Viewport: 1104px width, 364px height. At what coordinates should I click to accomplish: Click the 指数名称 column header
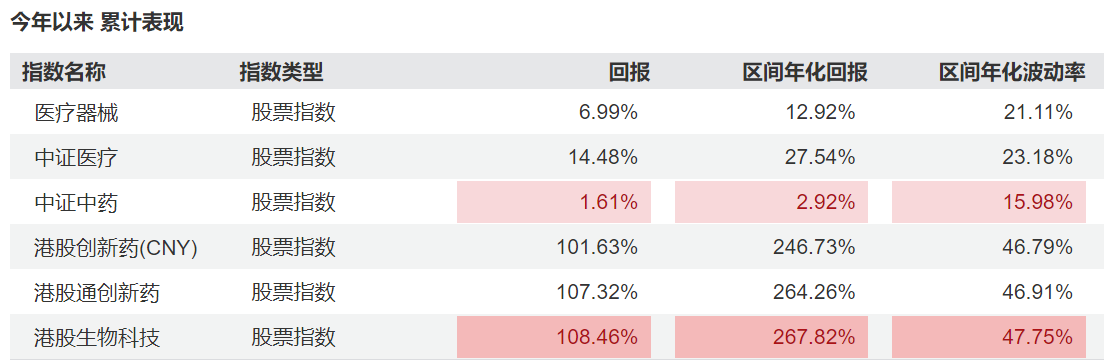(x=64, y=72)
